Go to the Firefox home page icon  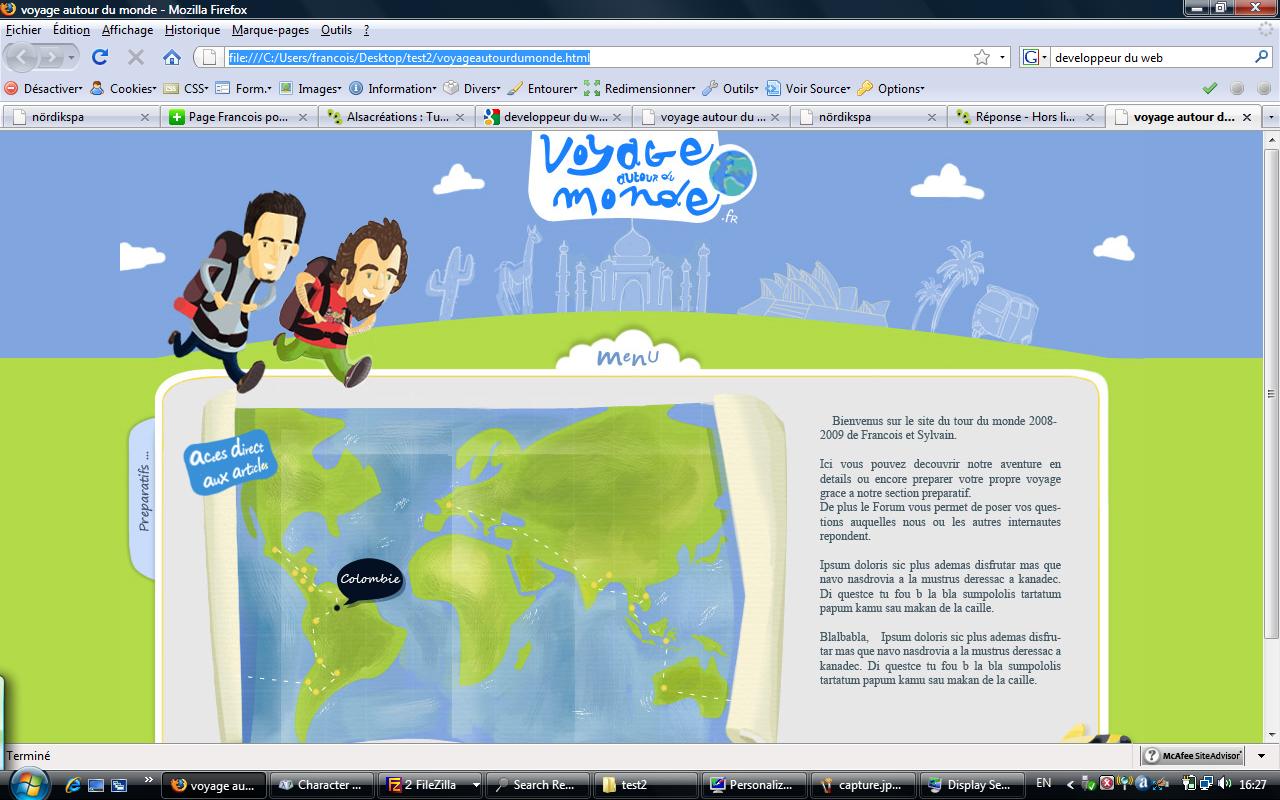coord(172,57)
